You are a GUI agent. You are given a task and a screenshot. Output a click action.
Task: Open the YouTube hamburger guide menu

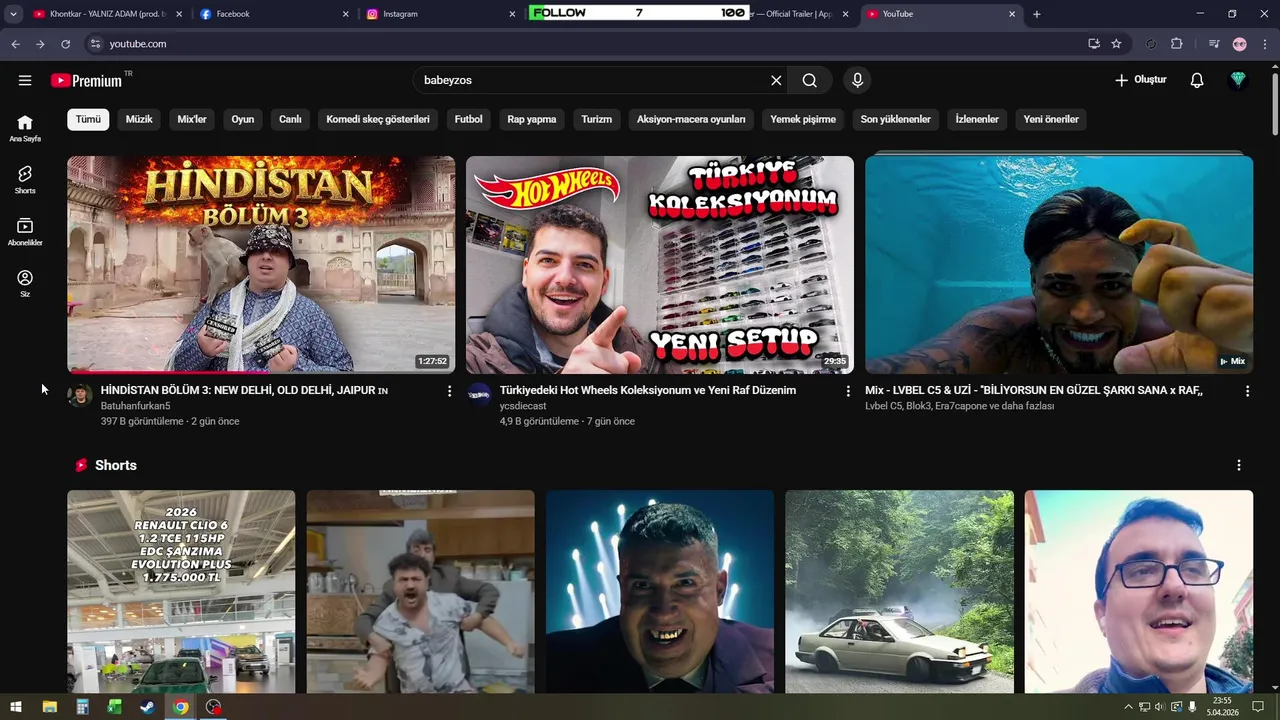pos(25,80)
